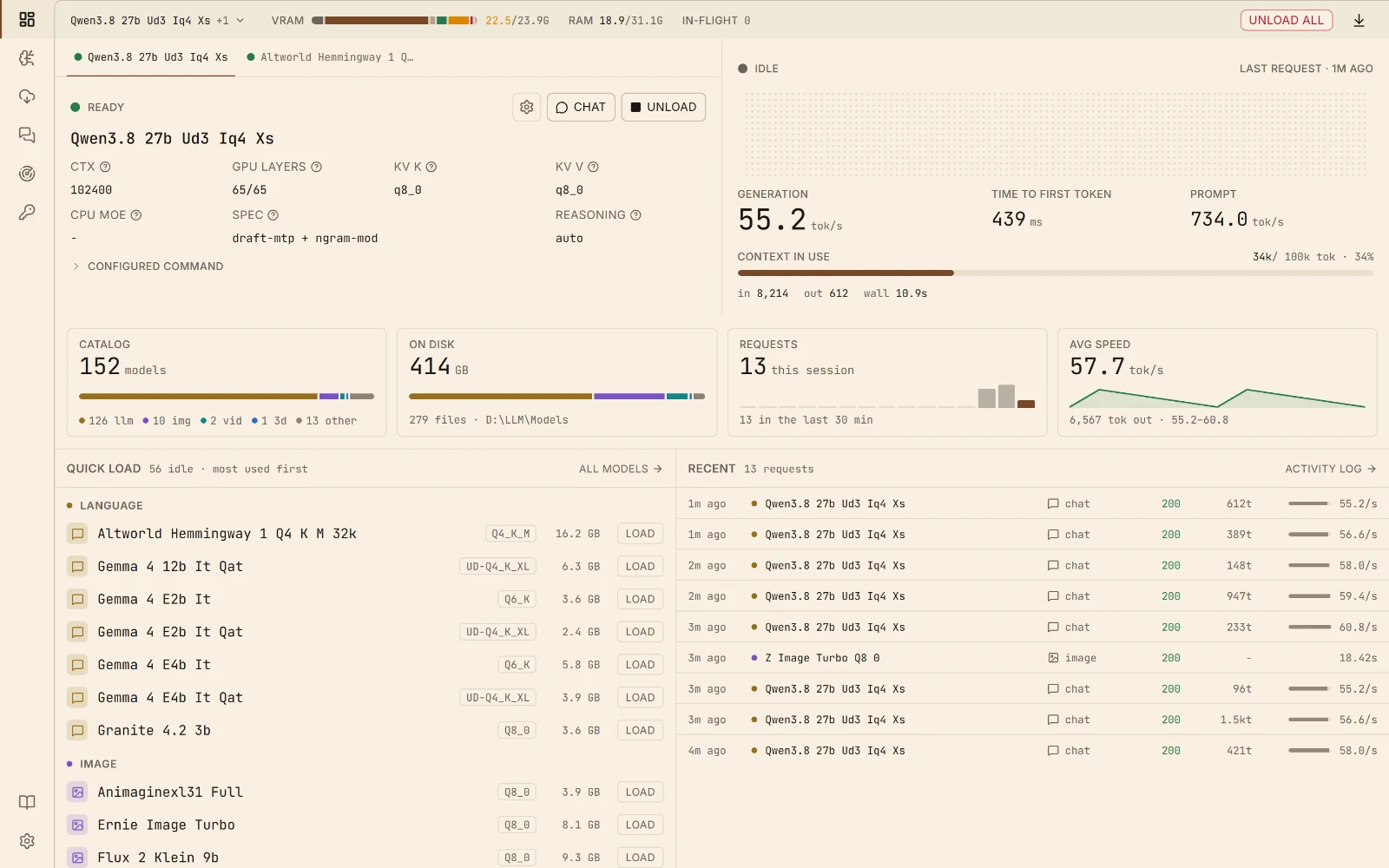Open the dashboard grid icon in sidebar
1389x868 pixels.
27,19
